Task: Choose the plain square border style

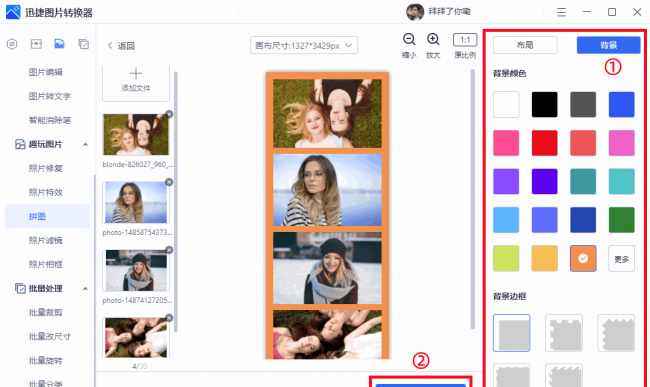Action: click(512, 333)
